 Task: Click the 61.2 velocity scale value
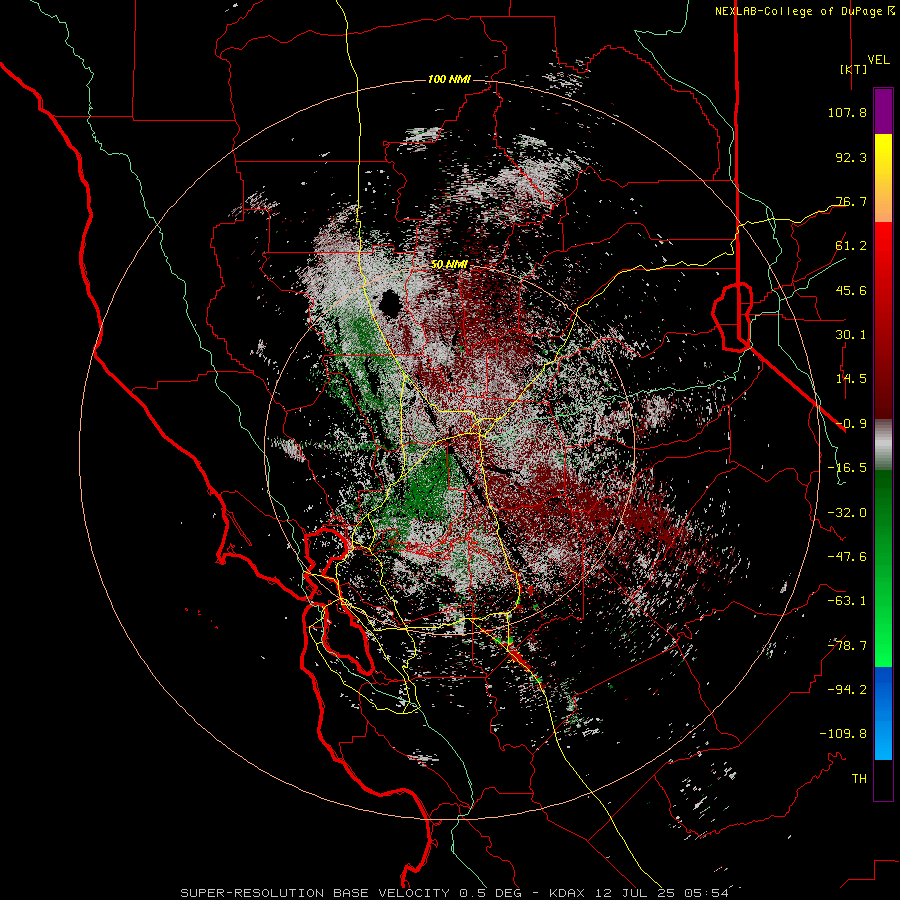[x=851, y=246]
